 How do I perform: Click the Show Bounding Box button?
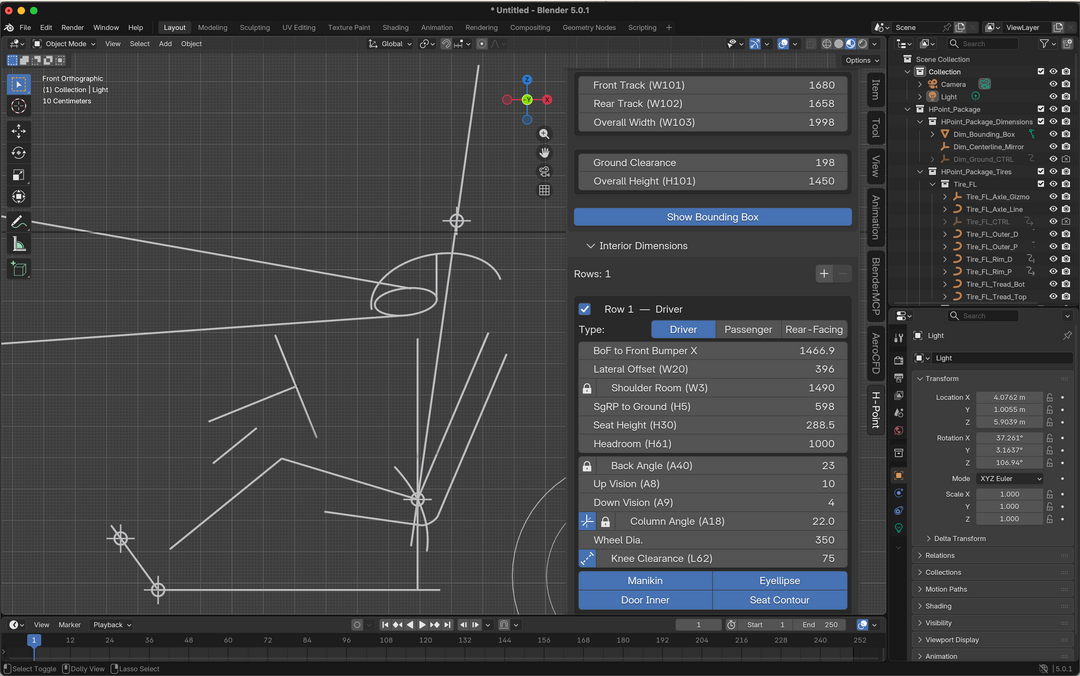pos(712,217)
